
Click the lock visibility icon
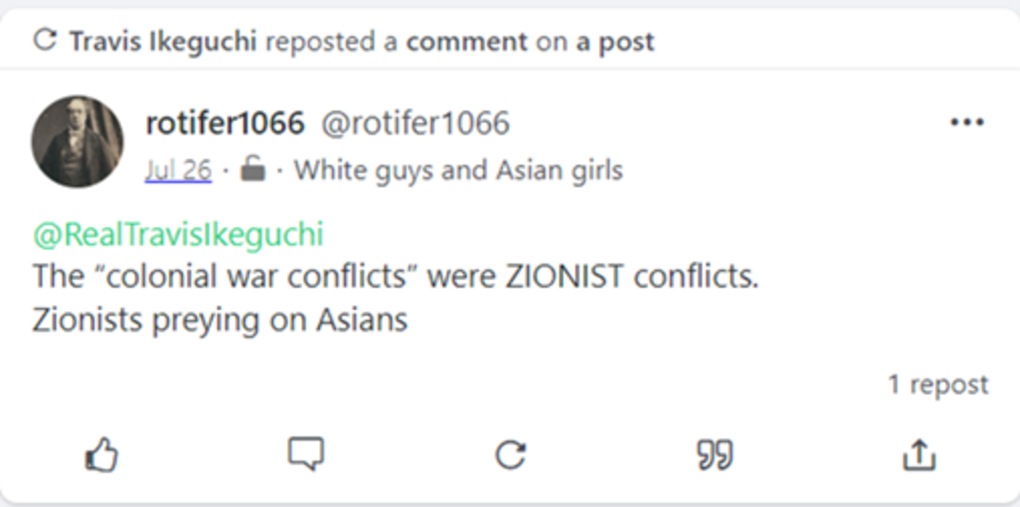(x=254, y=170)
